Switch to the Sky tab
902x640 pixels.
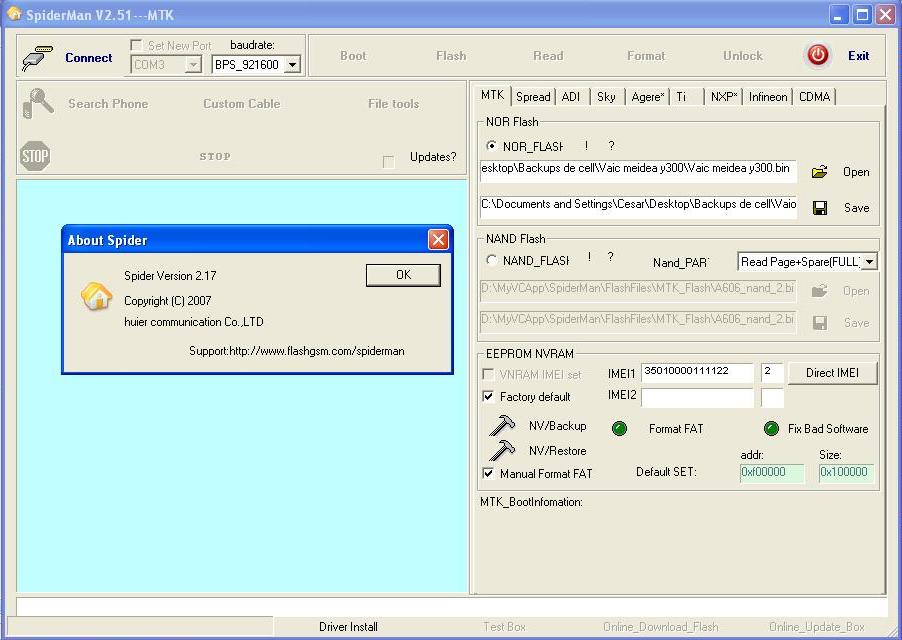coord(606,97)
